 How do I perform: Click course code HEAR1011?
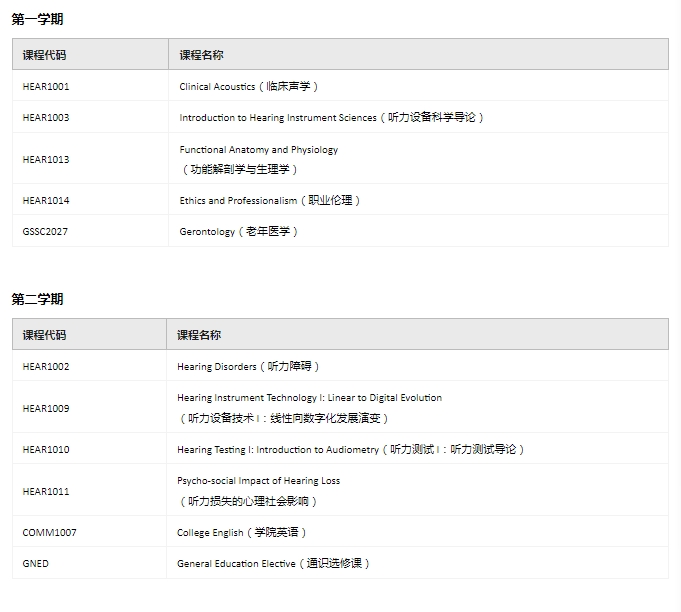(x=46, y=492)
